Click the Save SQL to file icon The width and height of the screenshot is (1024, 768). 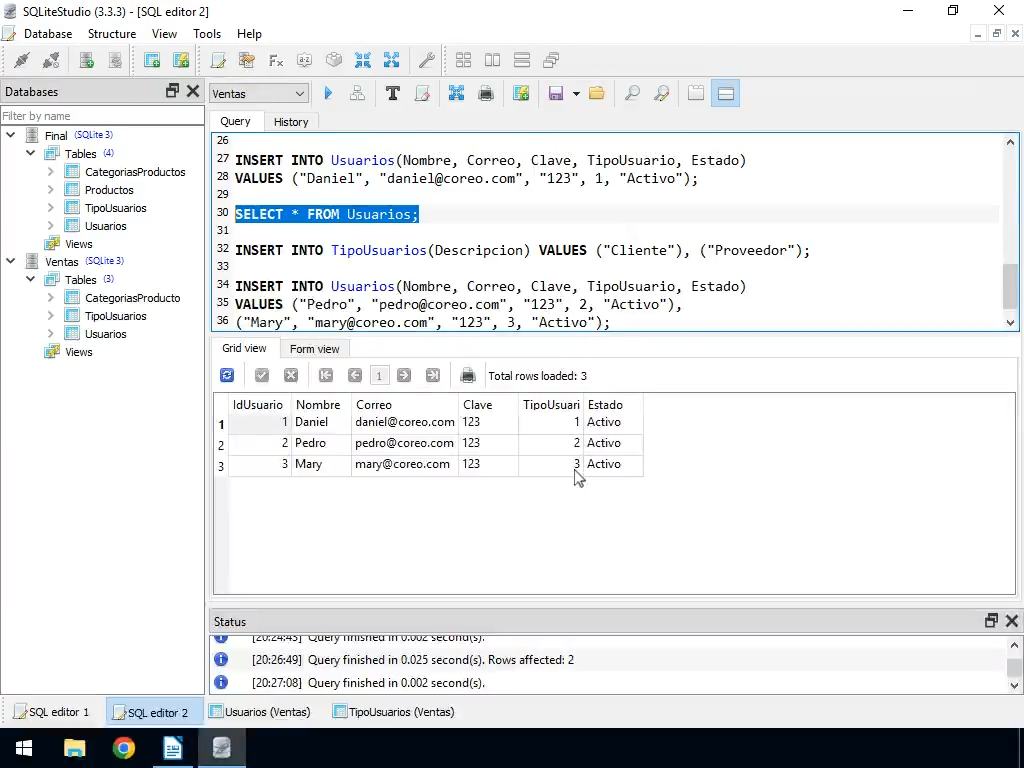click(556, 93)
